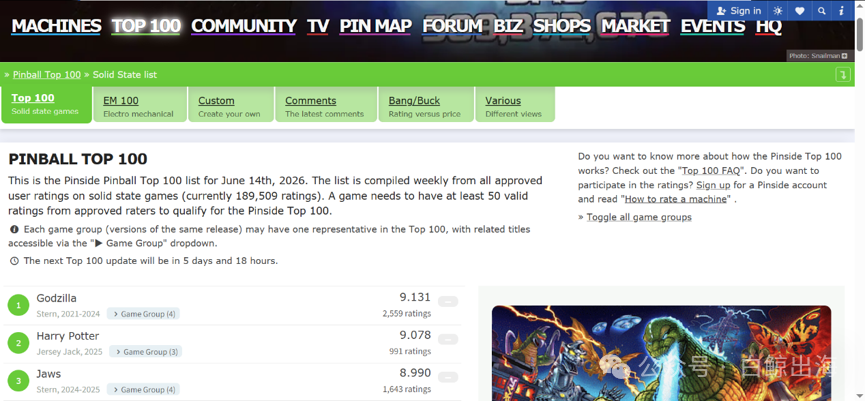Open the SHOPS menu item
Screen dimensions: 865x401
coord(562,26)
